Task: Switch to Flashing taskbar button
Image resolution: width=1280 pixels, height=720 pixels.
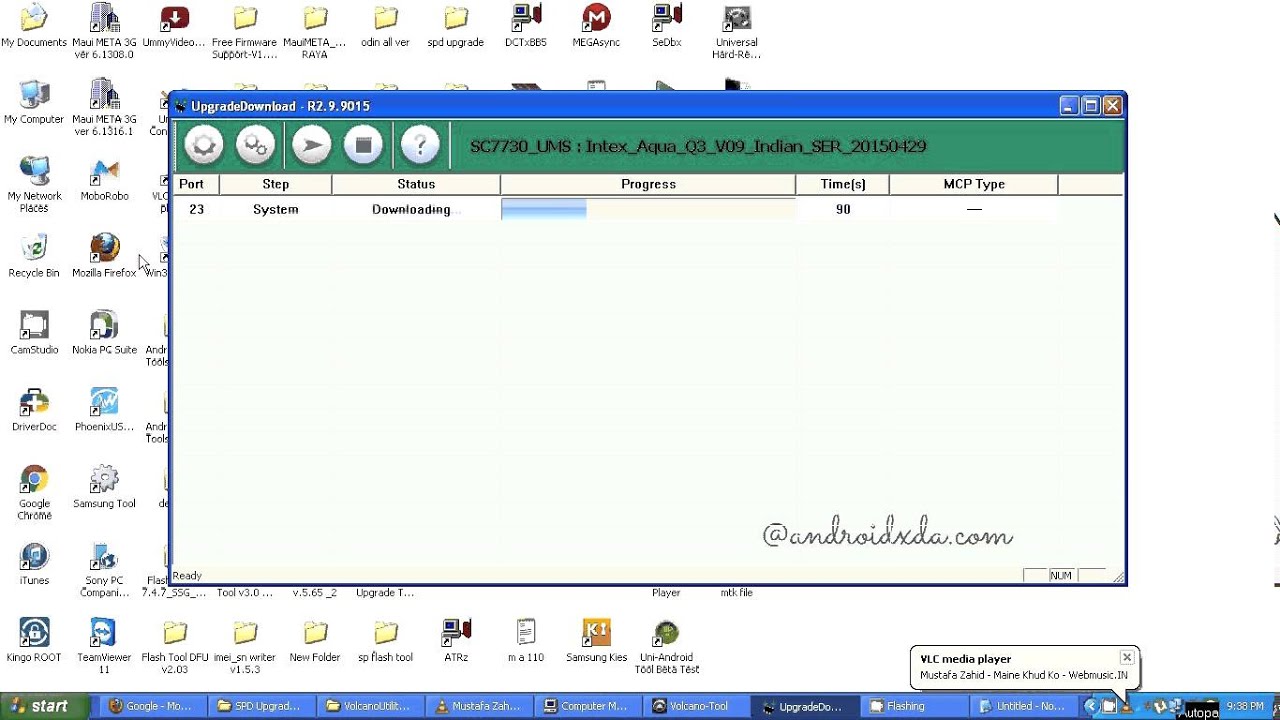Action: point(914,706)
